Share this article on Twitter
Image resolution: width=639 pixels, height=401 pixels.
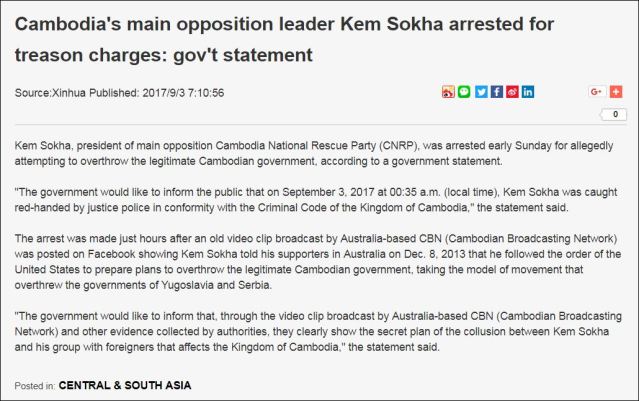481,92
